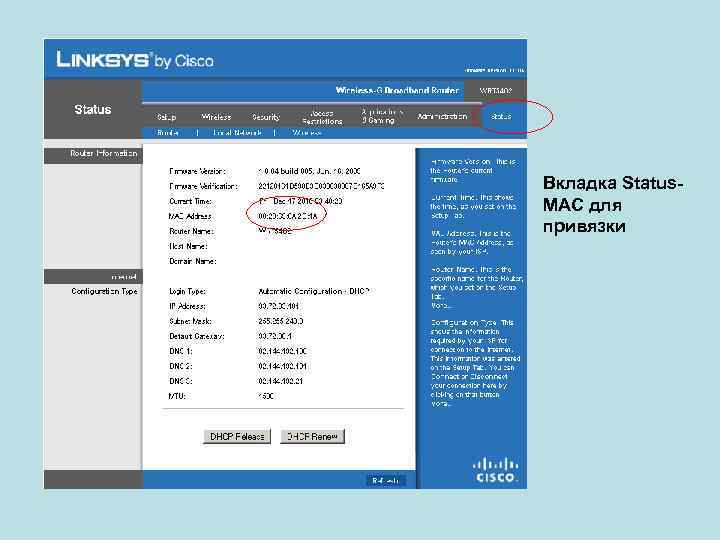The height and width of the screenshot is (540, 720).
Task: Click the Router sub-tab
Action: pos(168,133)
